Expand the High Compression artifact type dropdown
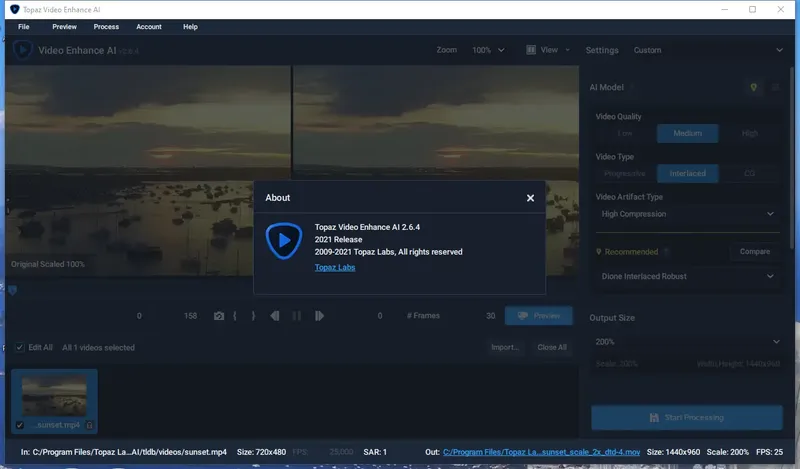800x469 pixels. pyautogui.click(x=687, y=214)
